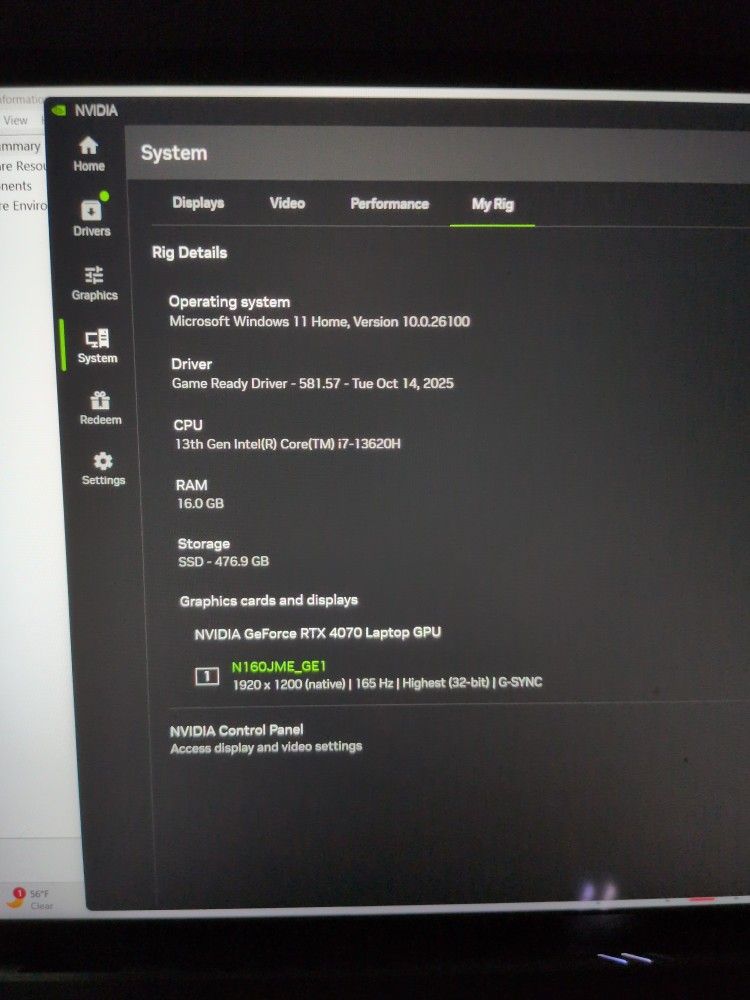Click the i7-13620H CPU value

click(288, 444)
